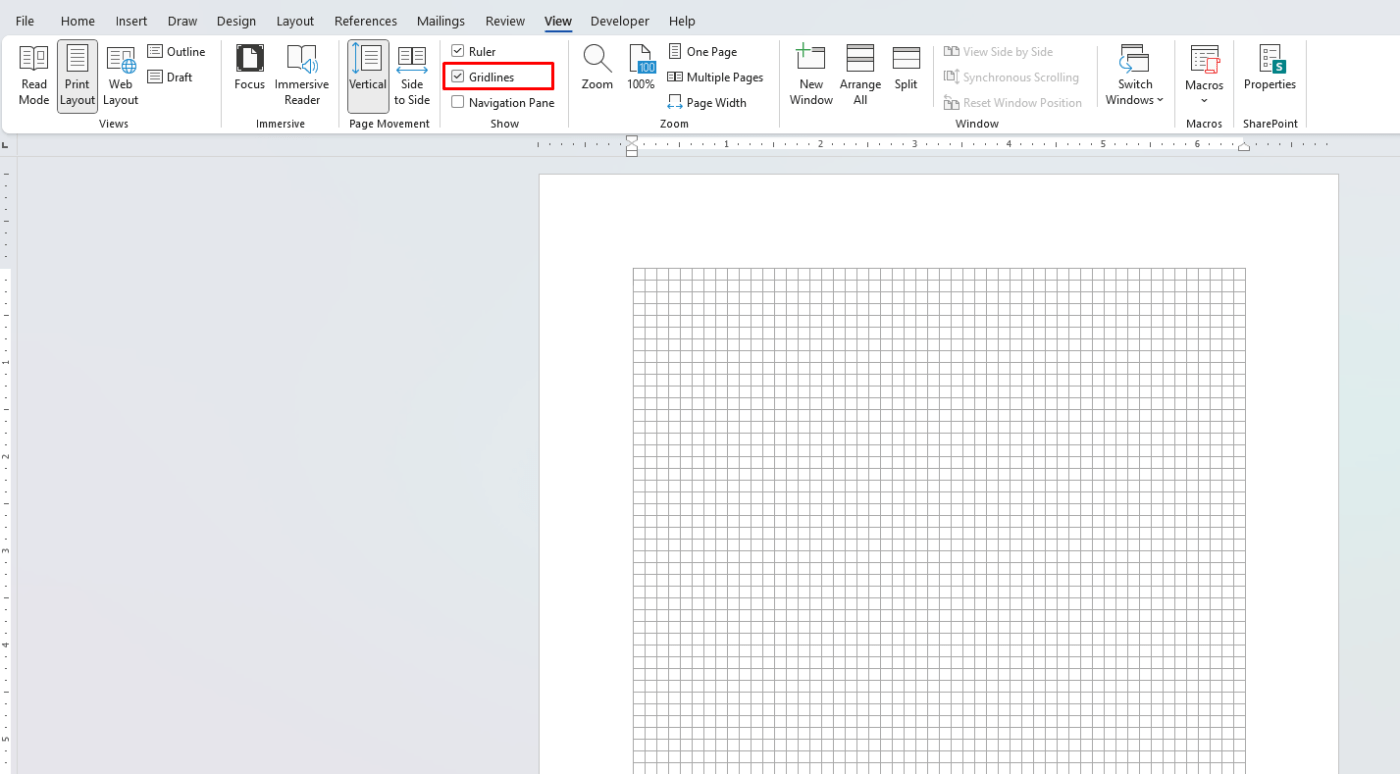
Task: Click Synchronous Scrolling
Action: pyautogui.click(x=1012, y=77)
